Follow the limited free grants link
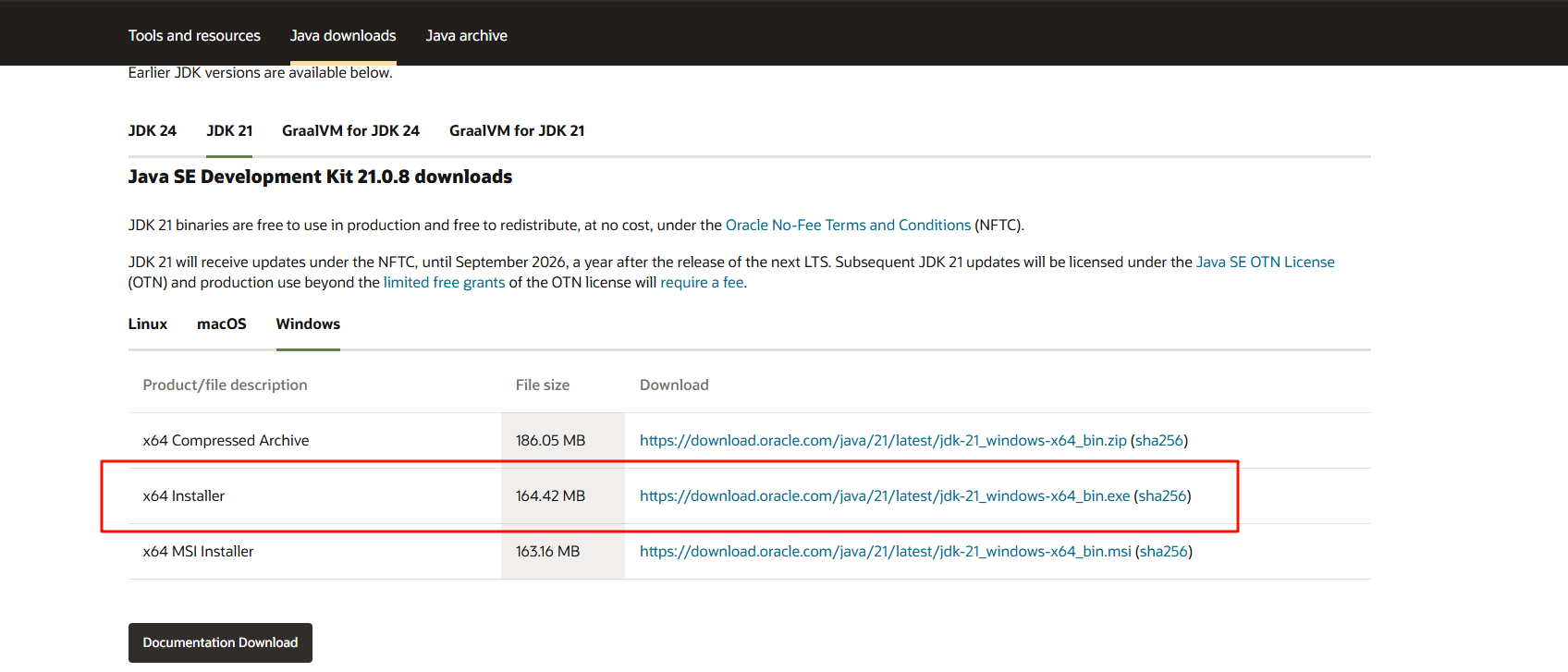Image resolution: width=1568 pixels, height=672 pixels. point(444,282)
